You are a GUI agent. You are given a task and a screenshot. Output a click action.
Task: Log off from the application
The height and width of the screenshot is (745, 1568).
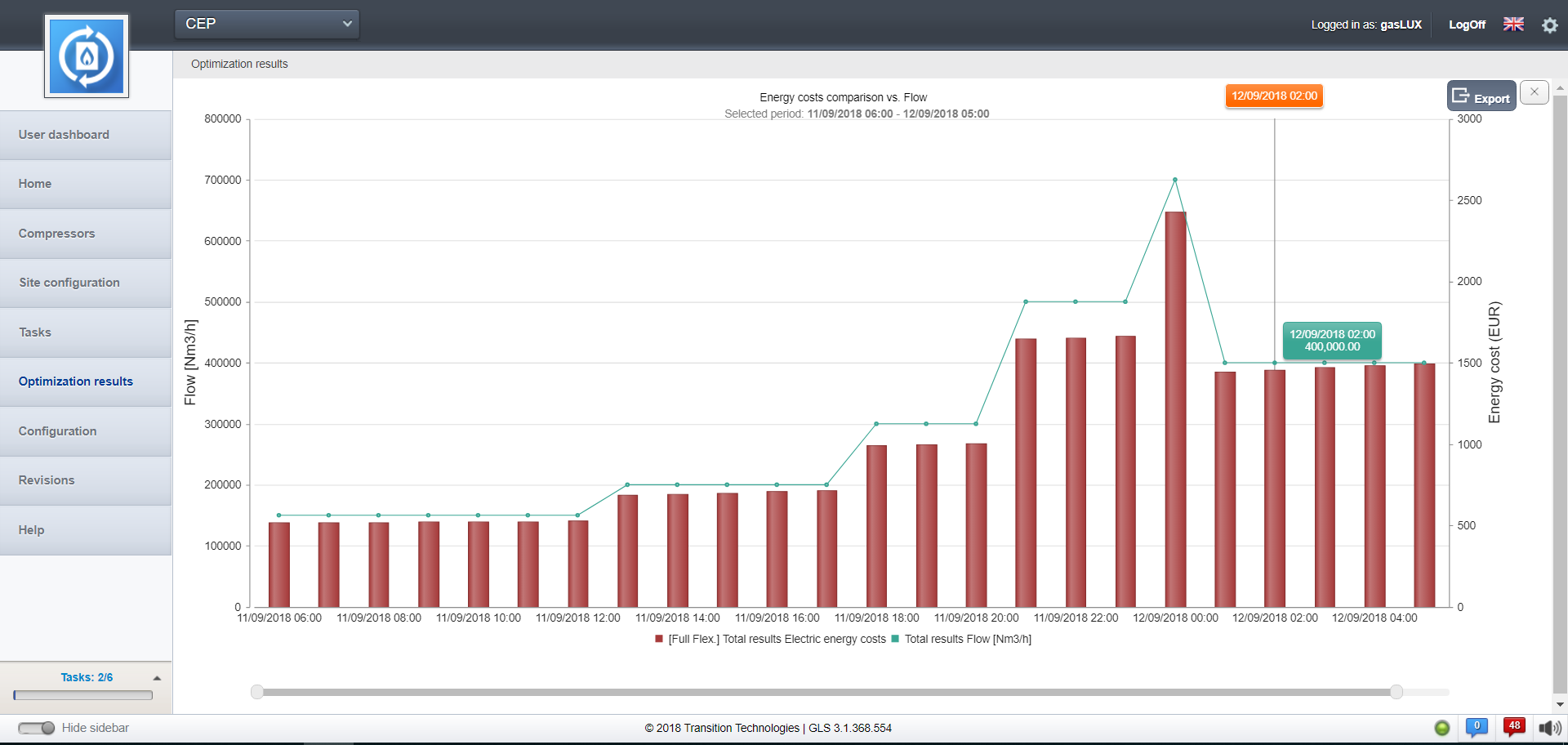(x=1467, y=25)
